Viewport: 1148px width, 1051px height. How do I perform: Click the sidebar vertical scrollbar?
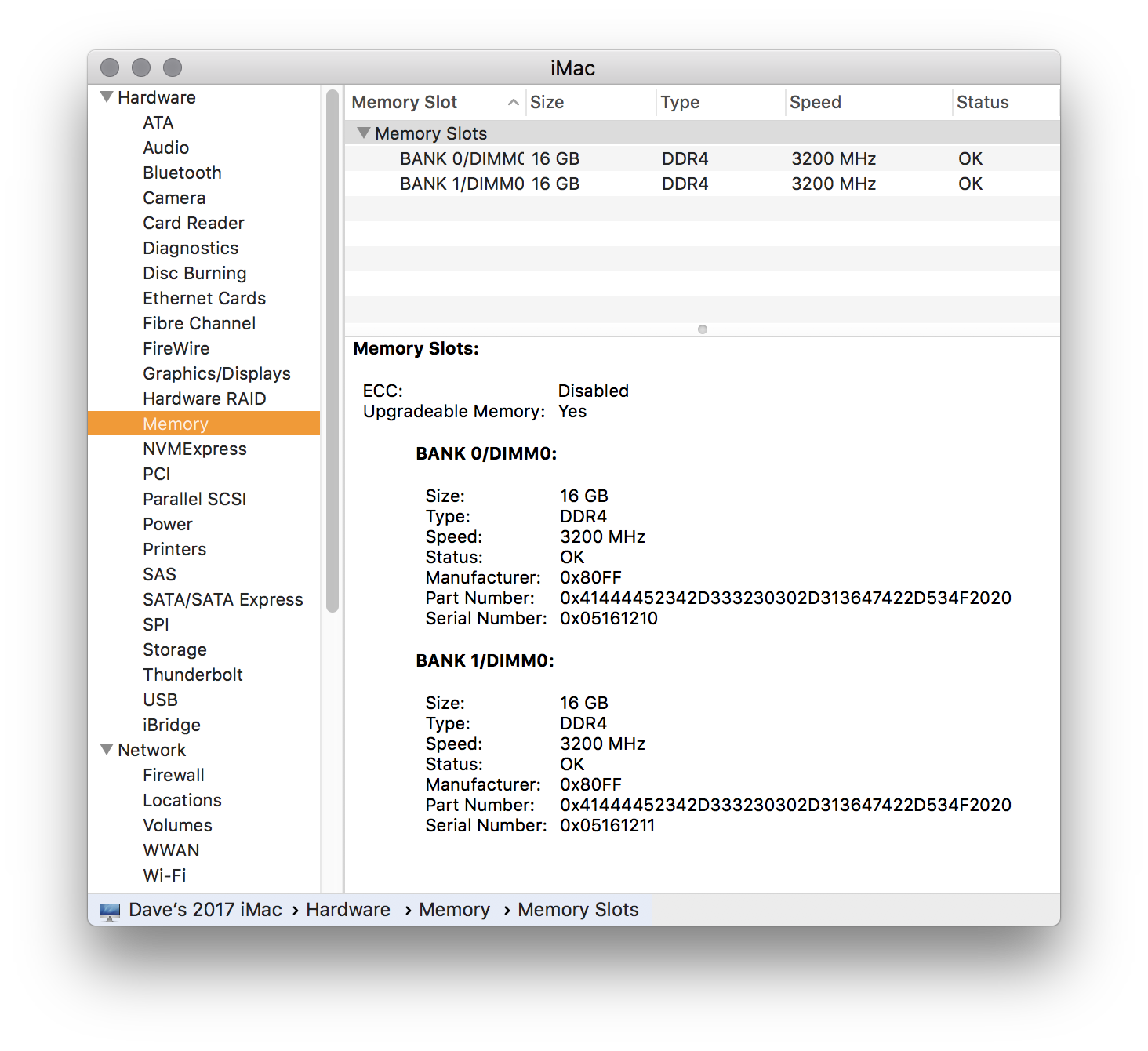[332, 351]
